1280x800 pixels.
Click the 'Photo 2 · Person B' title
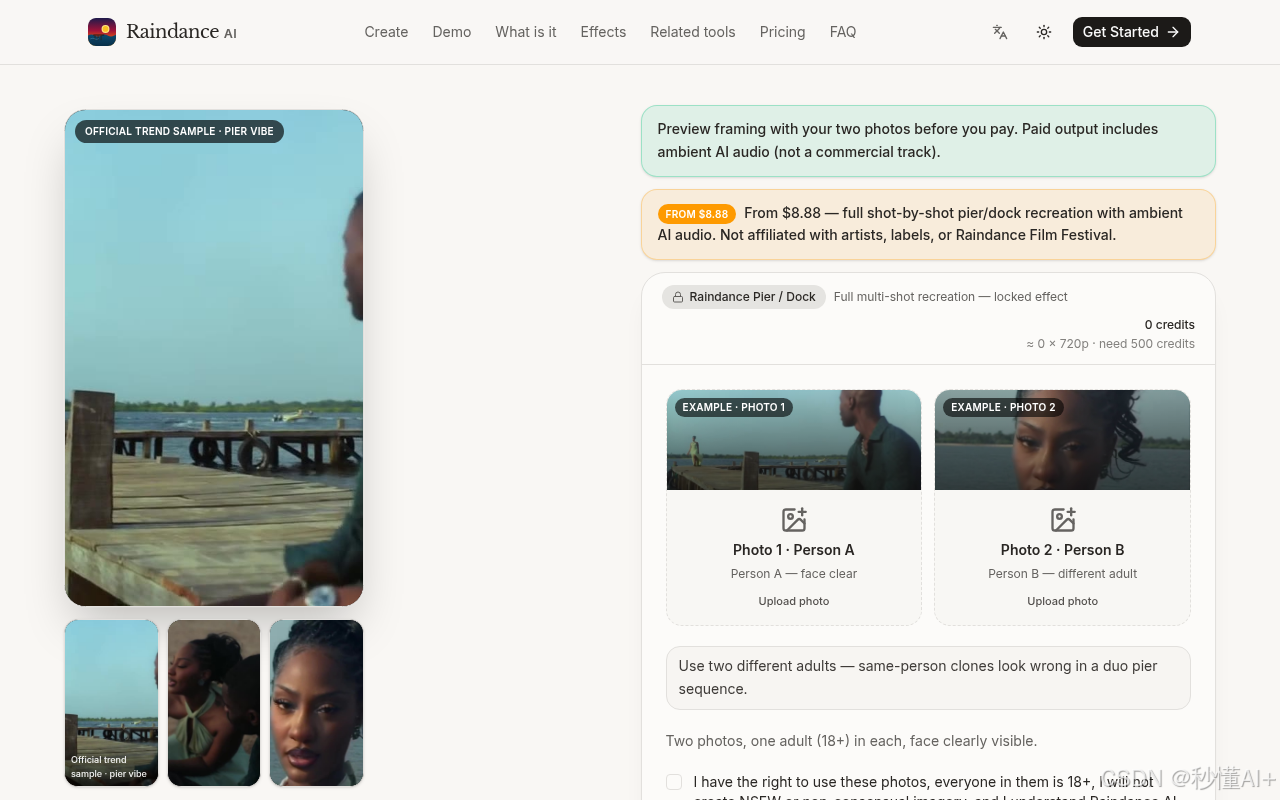tap(1063, 550)
